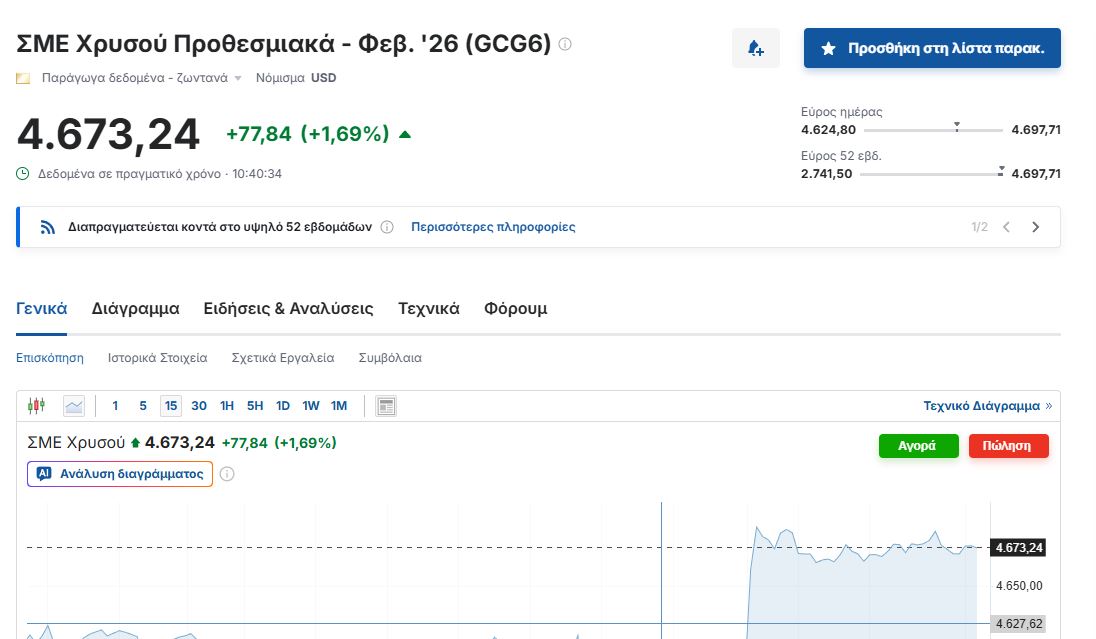Click the RSS feed icon in notice bar
Screen dimensions: 1096x639
click(x=48, y=227)
